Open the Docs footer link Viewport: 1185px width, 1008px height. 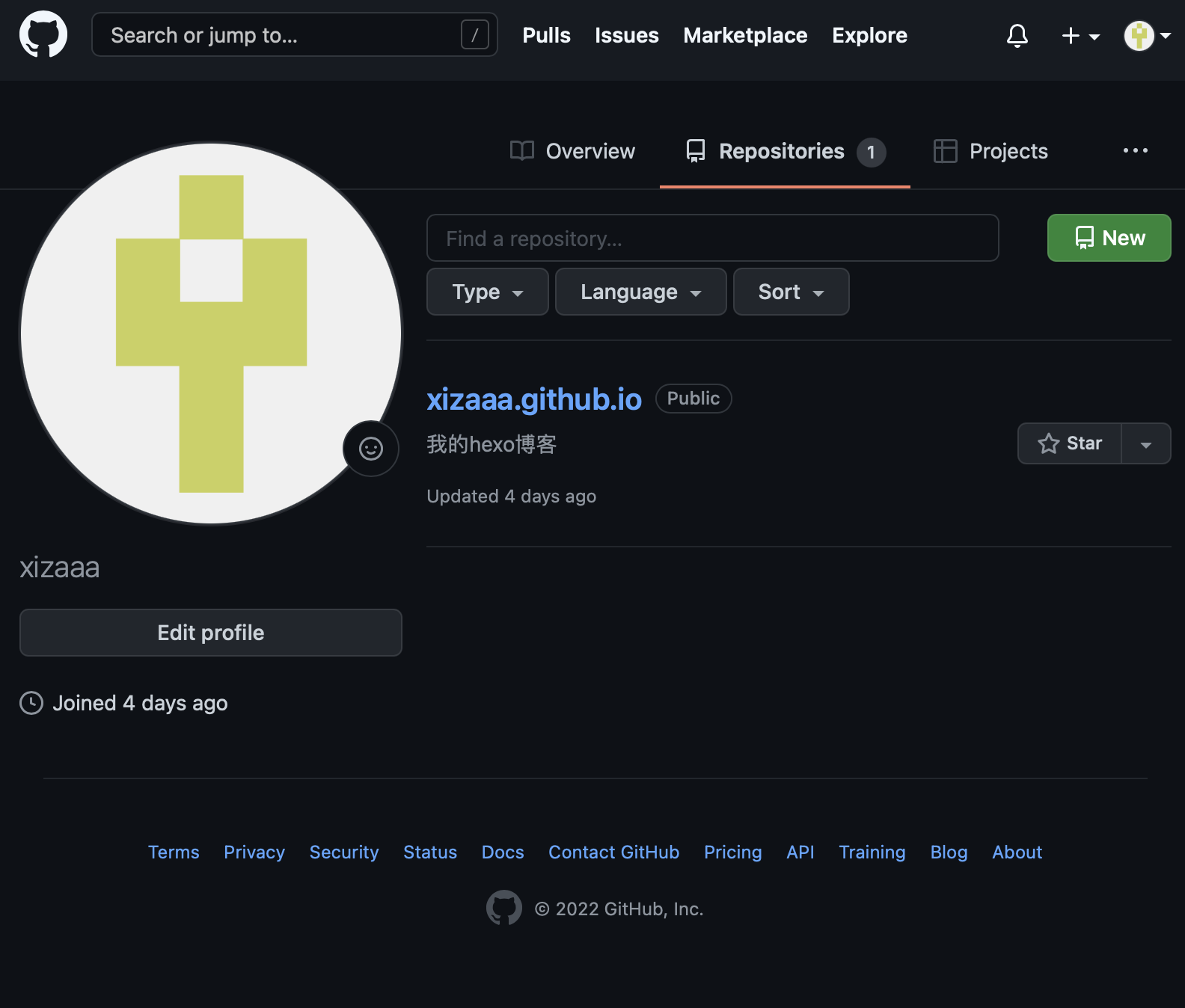tap(503, 852)
